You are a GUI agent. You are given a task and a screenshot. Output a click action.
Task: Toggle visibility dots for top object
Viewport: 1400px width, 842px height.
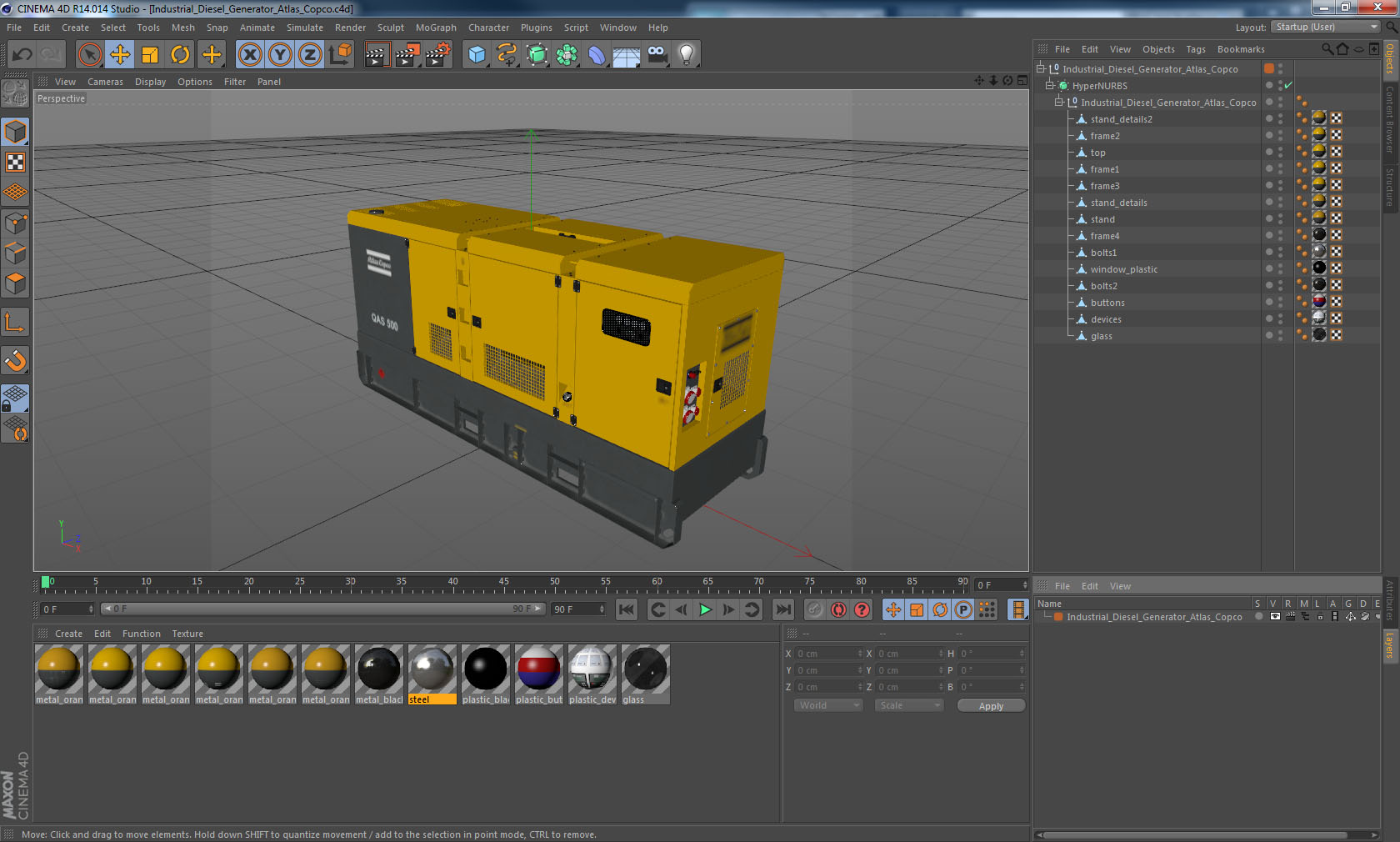click(x=1280, y=152)
